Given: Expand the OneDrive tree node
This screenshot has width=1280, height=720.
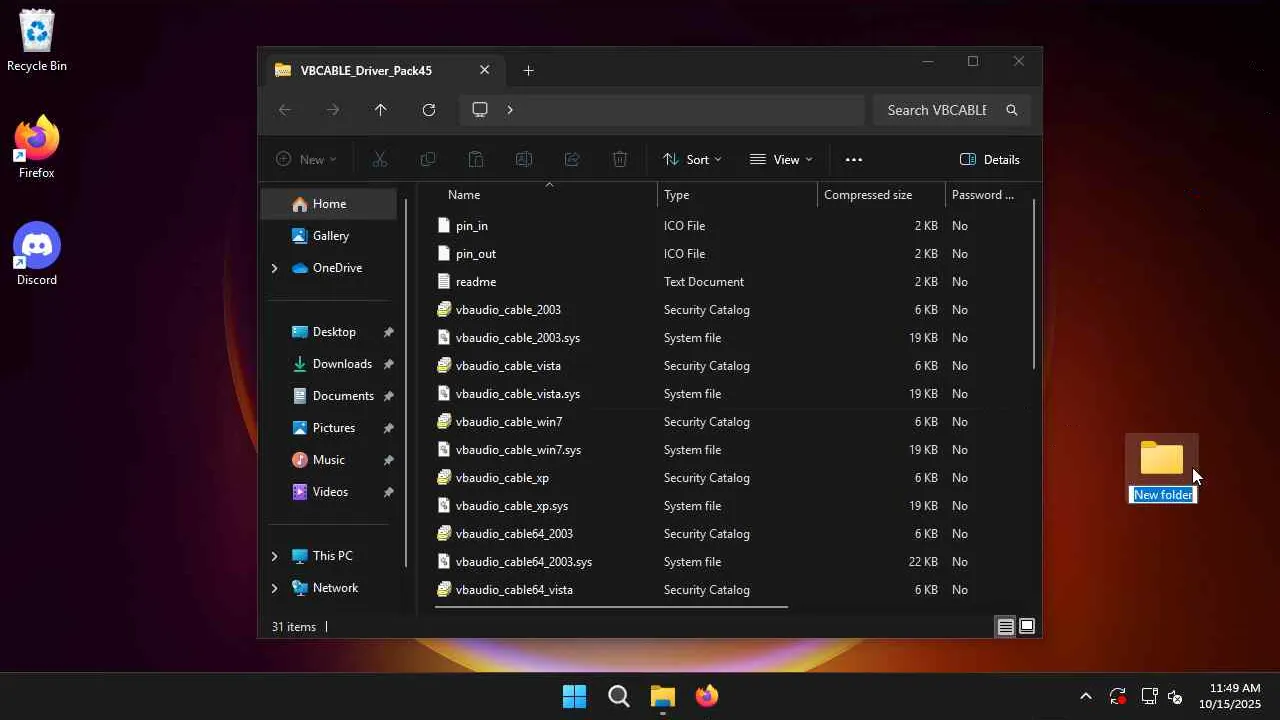Looking at the screenshot, I should 274,268.
